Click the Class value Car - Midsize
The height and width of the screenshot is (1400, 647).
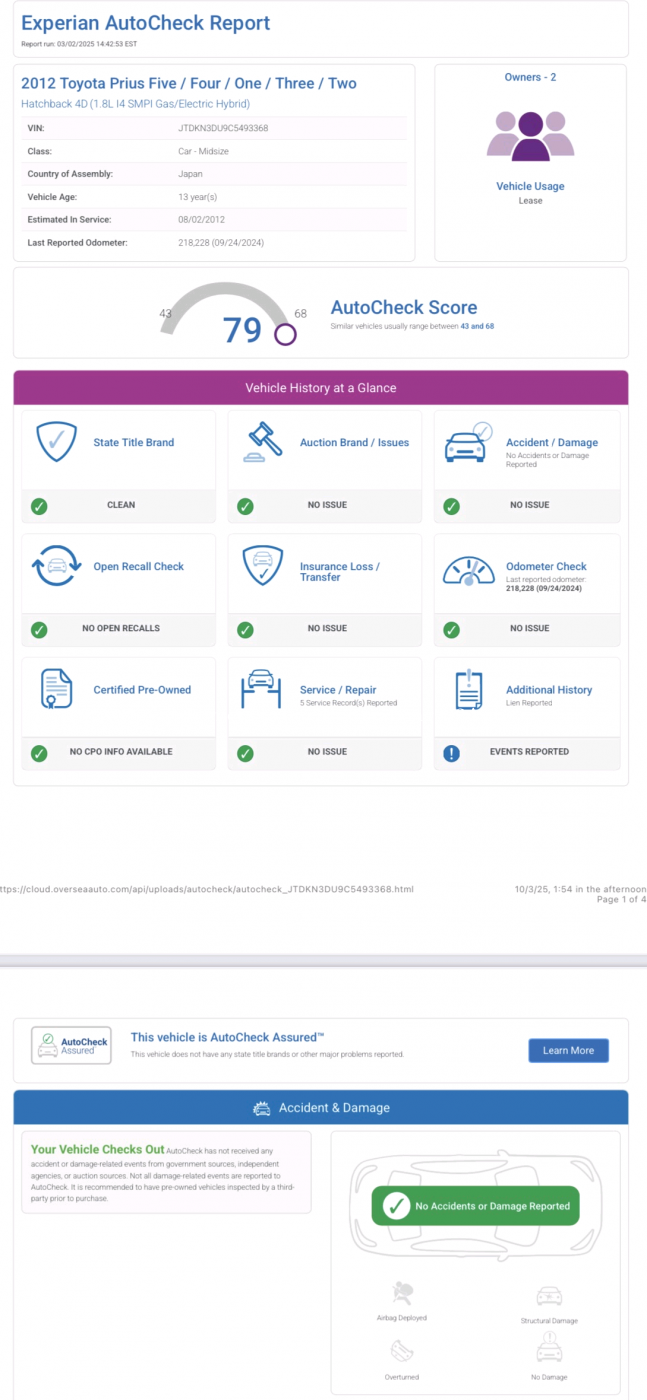tap(205, 151)
